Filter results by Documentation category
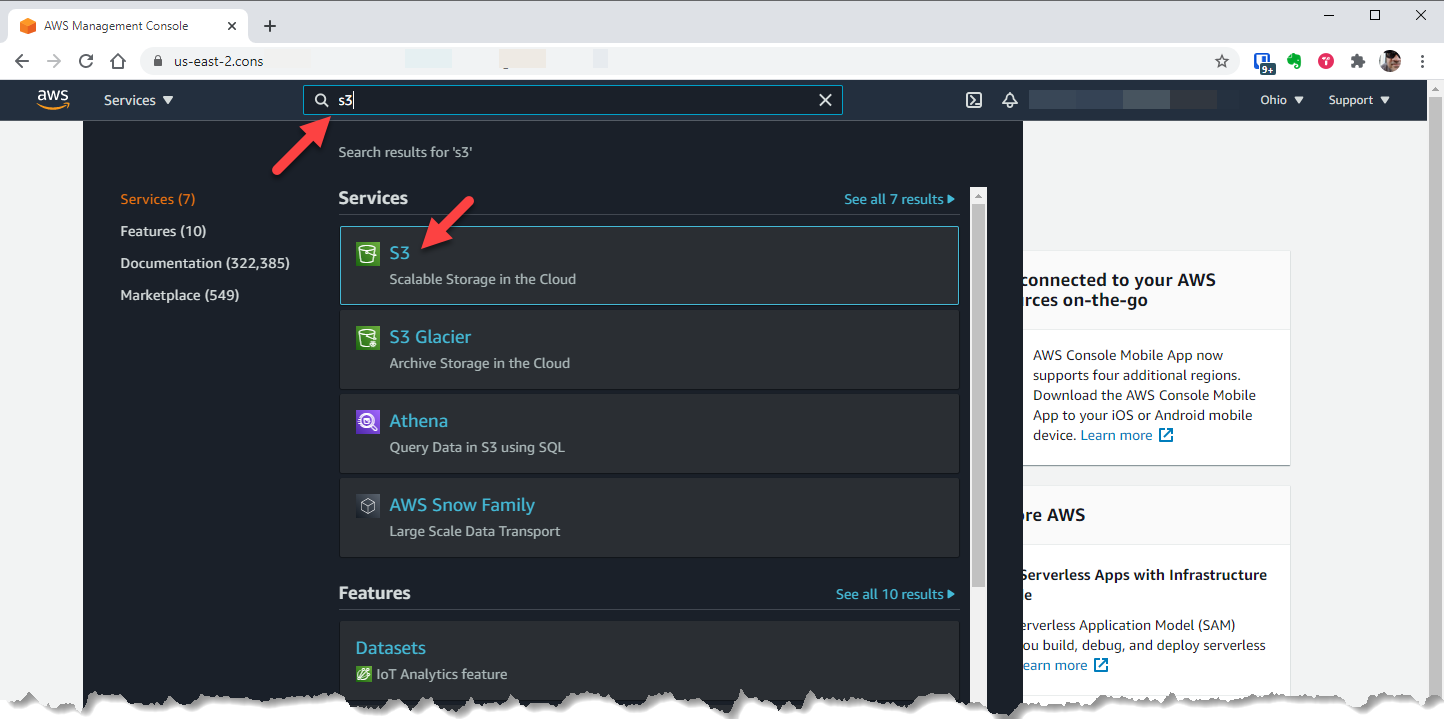The width and height of the screenshot is (1444, 719). pyautogui.click(x=204, y=263)
